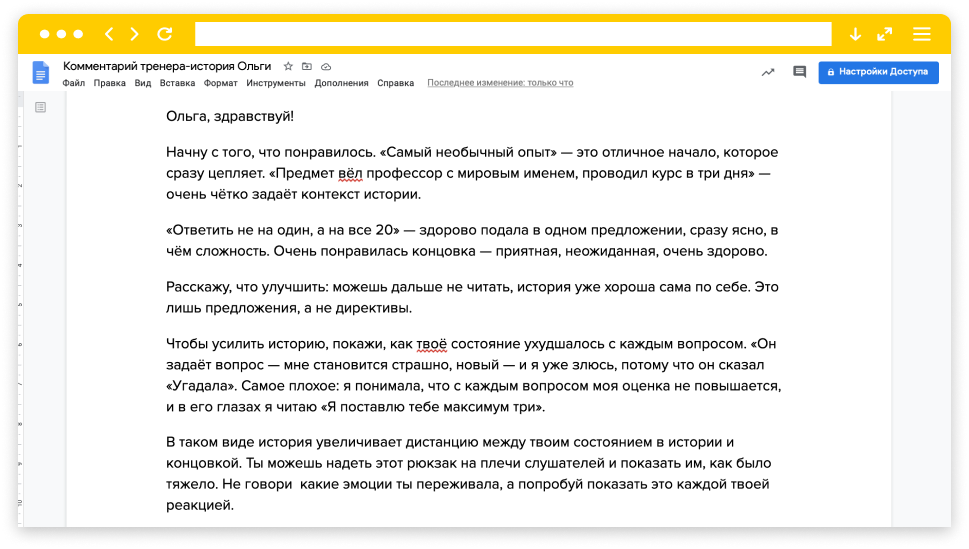Move the document using the folder icon
This screenshot has width=969, height=549.
(x=307, y=66)
